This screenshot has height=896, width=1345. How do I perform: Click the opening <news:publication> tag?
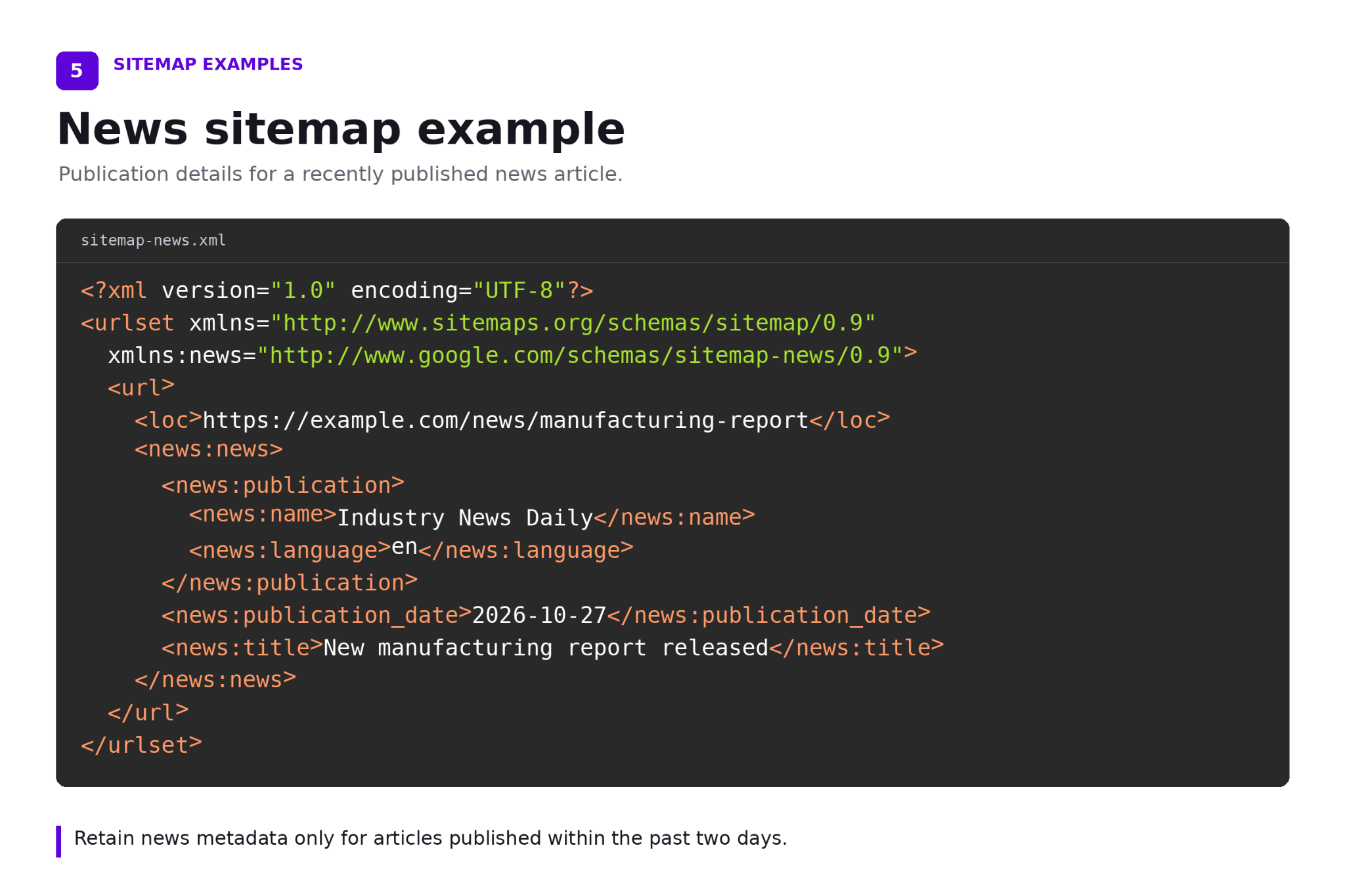(x=283, y=485)
